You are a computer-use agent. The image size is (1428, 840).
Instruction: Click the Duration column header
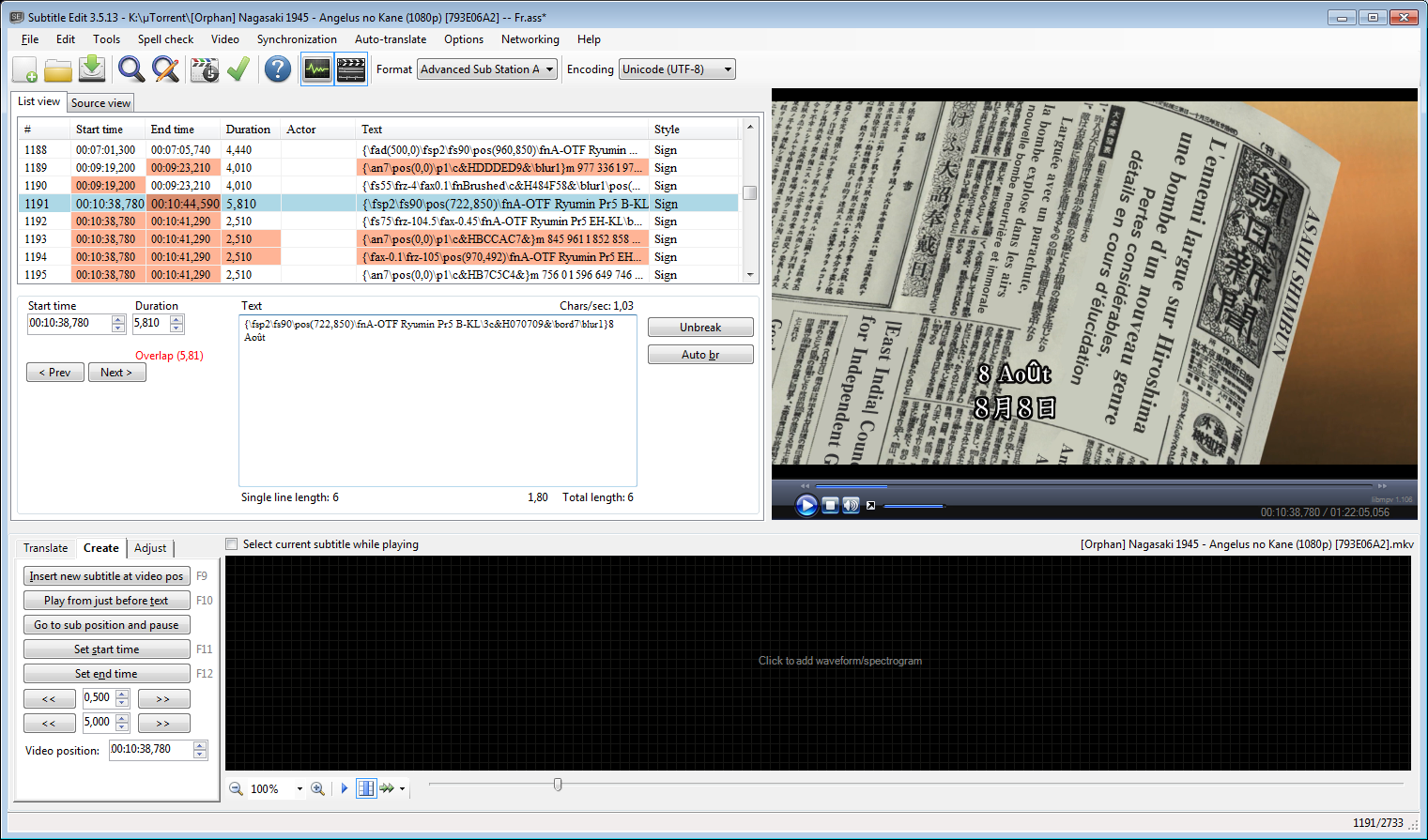click(x=251, y=130)
